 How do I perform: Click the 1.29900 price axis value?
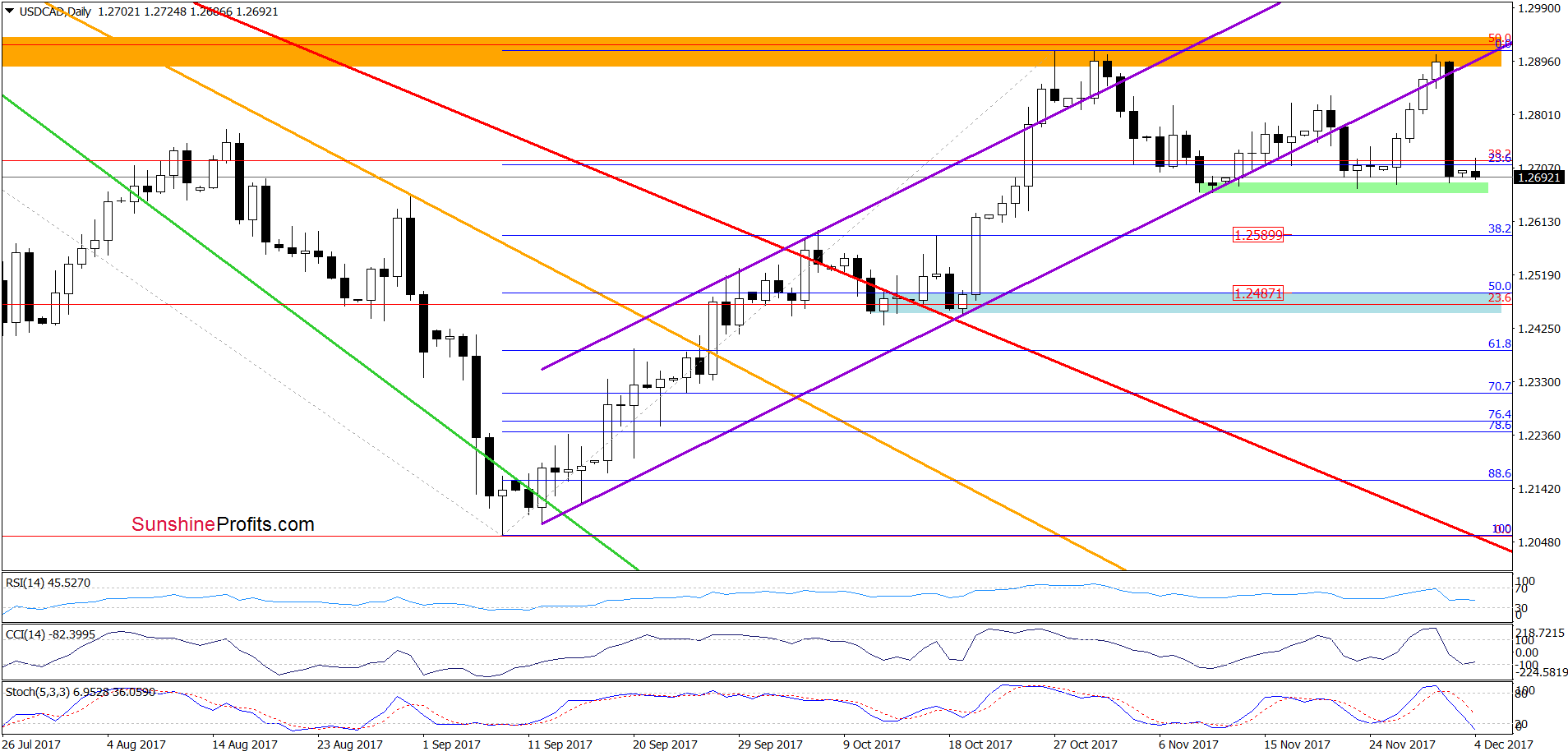coord(1538,8)
